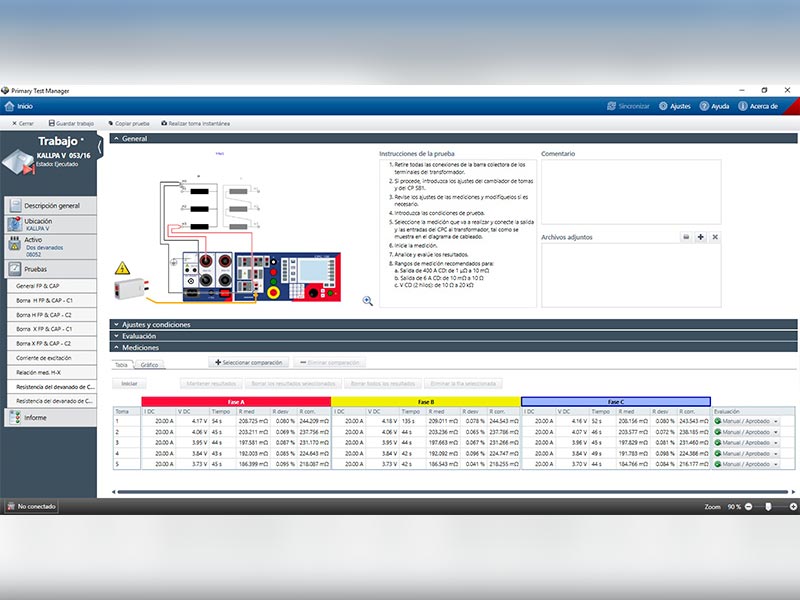Click magnifier icon below wiring diagram
800x600 pixels.
click(x=367, y=300)
